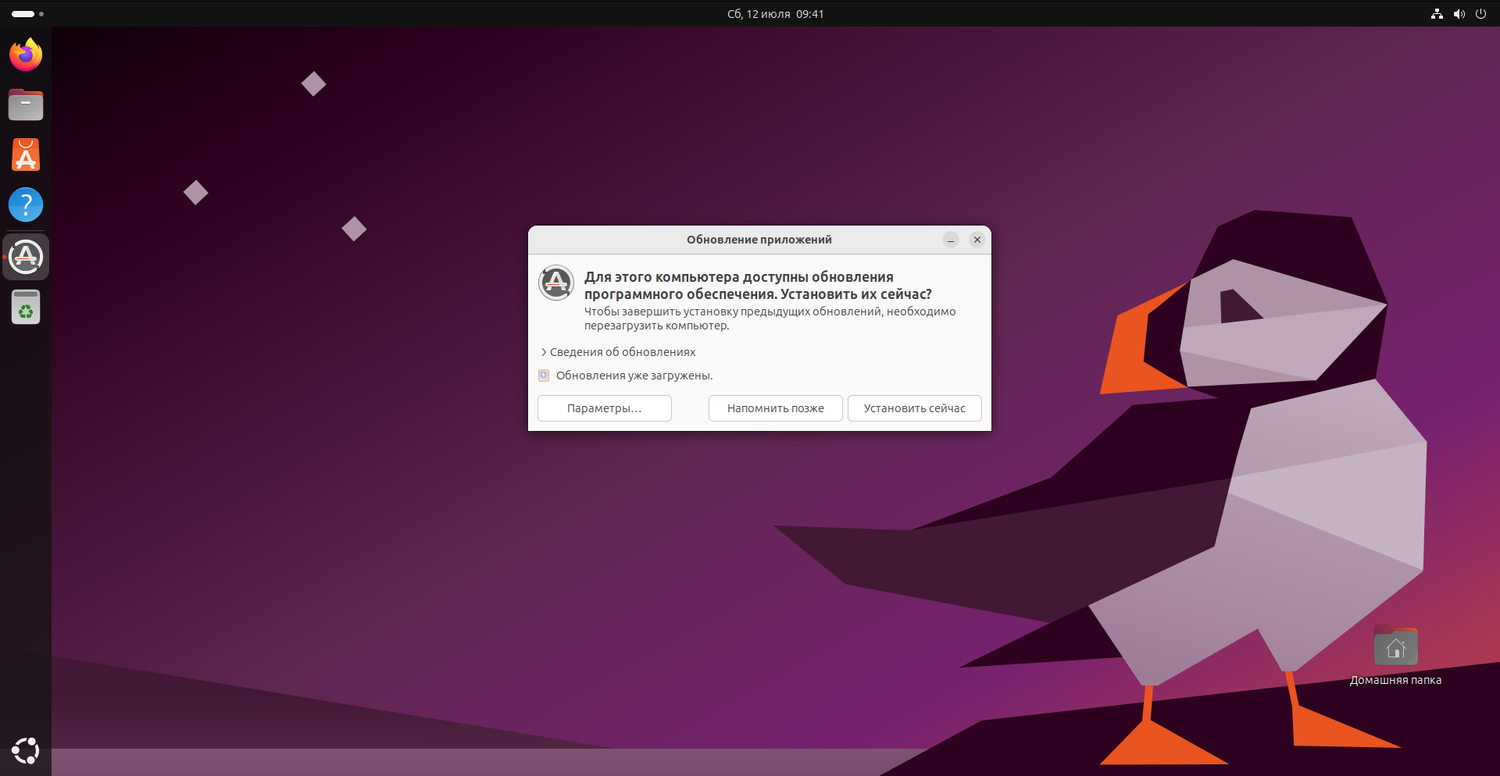The width and height of the screenshot is (1500, 776).
Task: Click 'Установить сейчас' button
Action: (914, 408)
